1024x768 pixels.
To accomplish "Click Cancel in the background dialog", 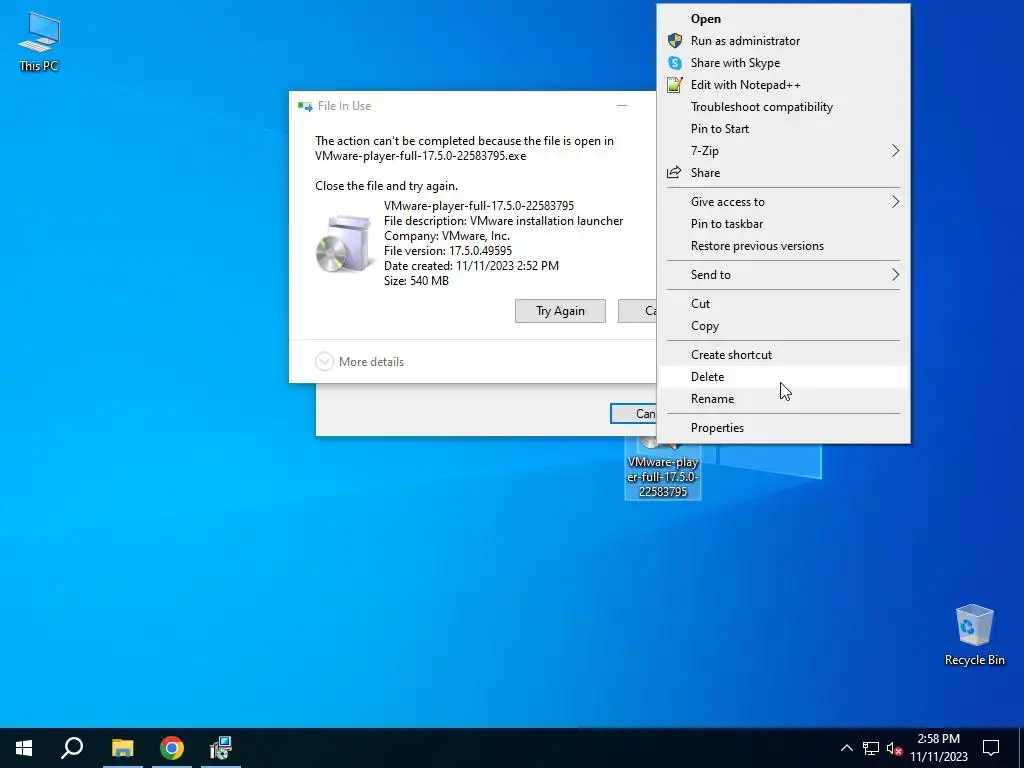I will tap(633, 413).
